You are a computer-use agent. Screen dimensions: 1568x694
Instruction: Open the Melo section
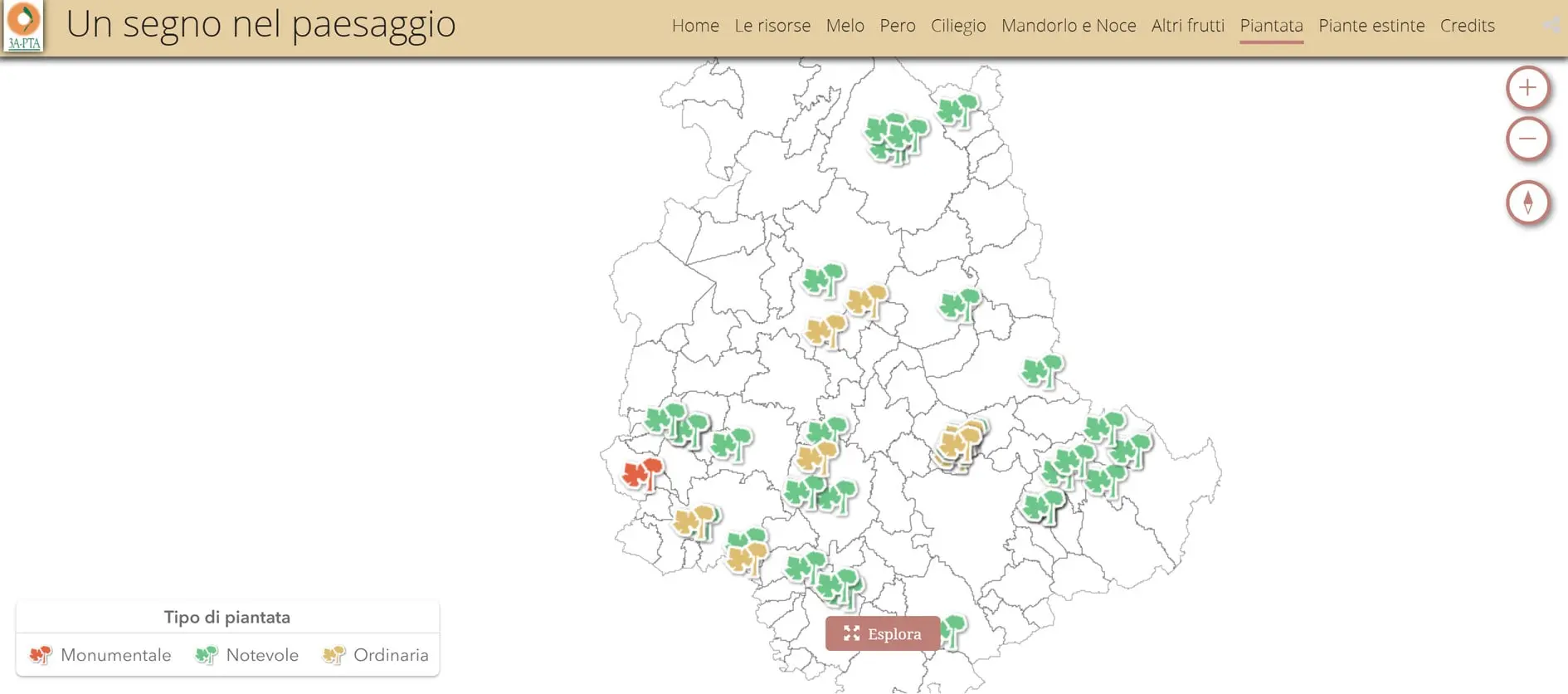pyautogui.click(x=845, y=26)
